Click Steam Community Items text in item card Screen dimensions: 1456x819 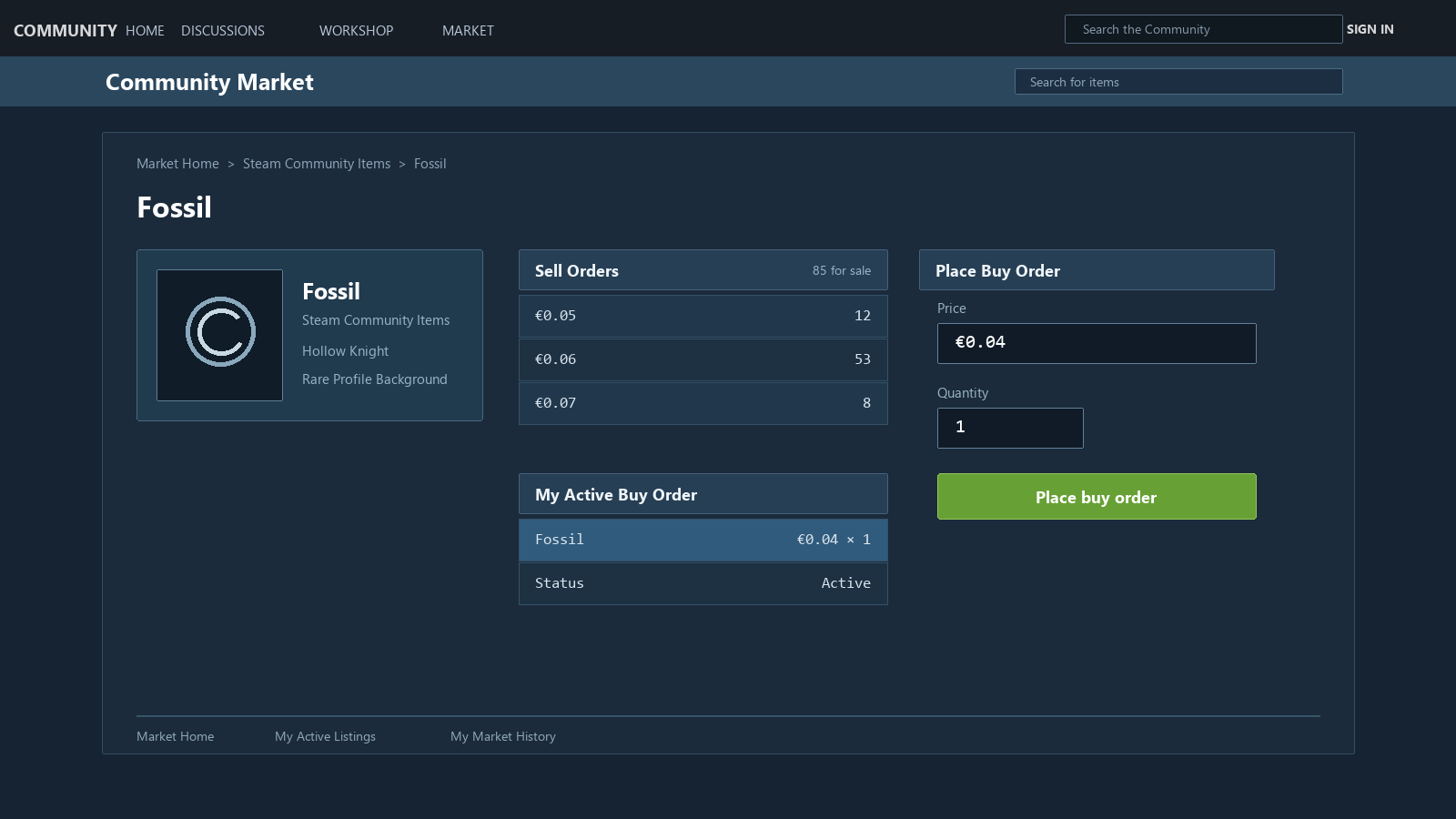pyautogui.click(x=376, y=320)
